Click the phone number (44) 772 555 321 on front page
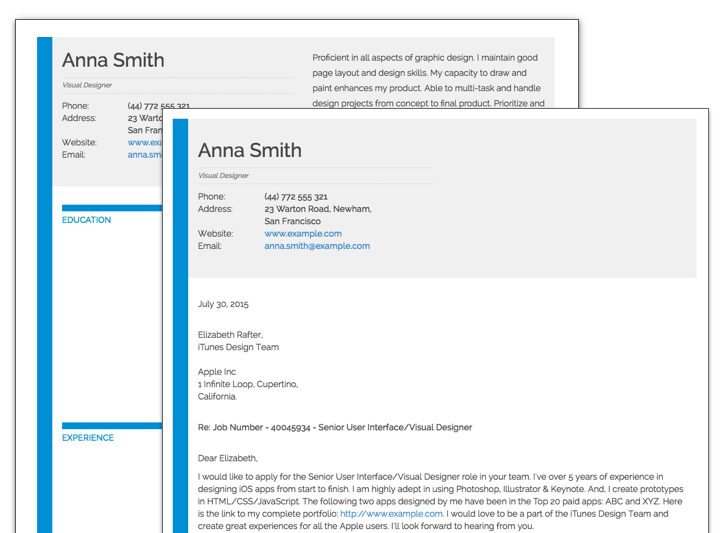The image size is (728, 533). point(296,197)
